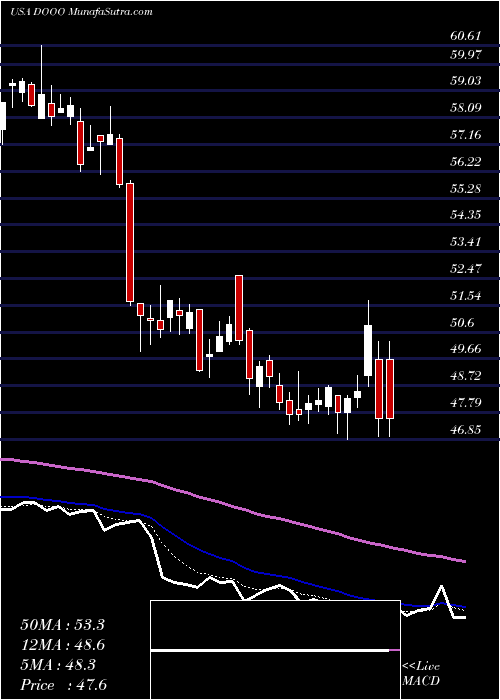The height and width of the screenshot is (700, 500).
Task: Click the 52.47 price axis label
Action: (464, 268)
